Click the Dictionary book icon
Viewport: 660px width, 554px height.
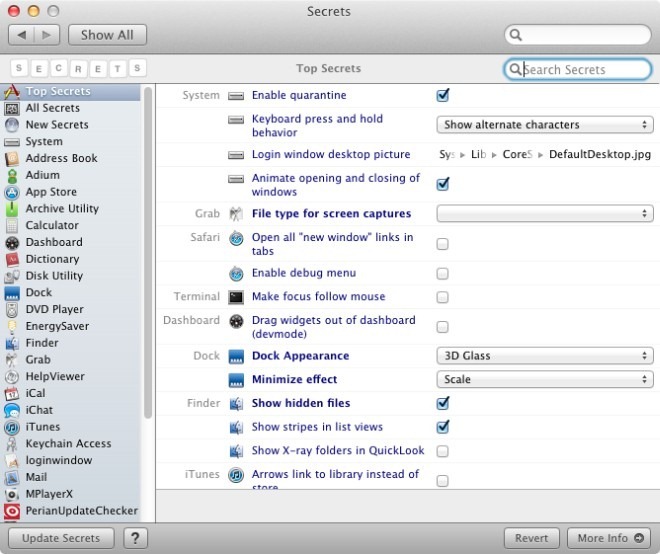pos(12,259)
